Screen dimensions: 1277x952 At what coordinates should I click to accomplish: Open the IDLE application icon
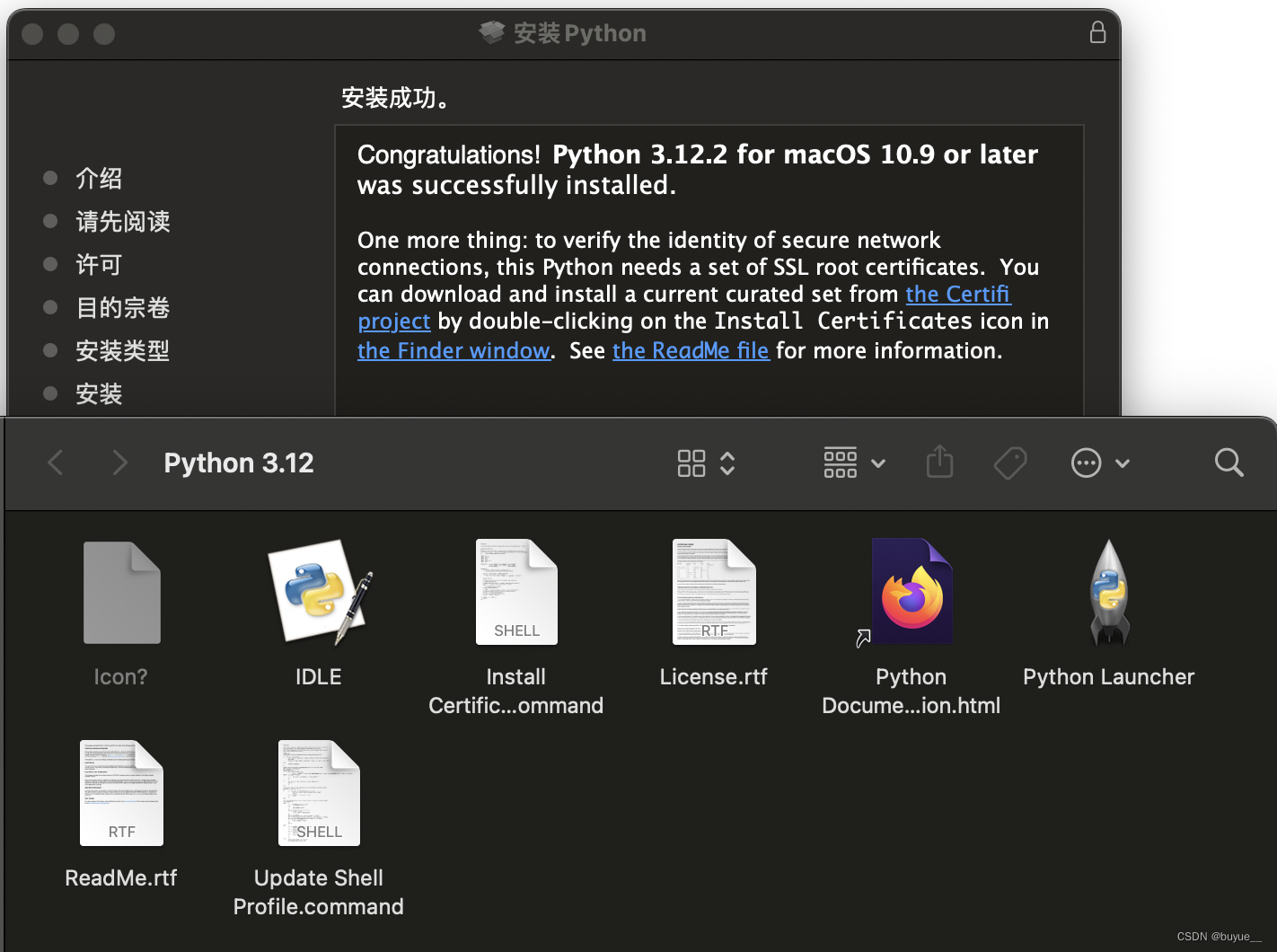click(x=319, y=592)
